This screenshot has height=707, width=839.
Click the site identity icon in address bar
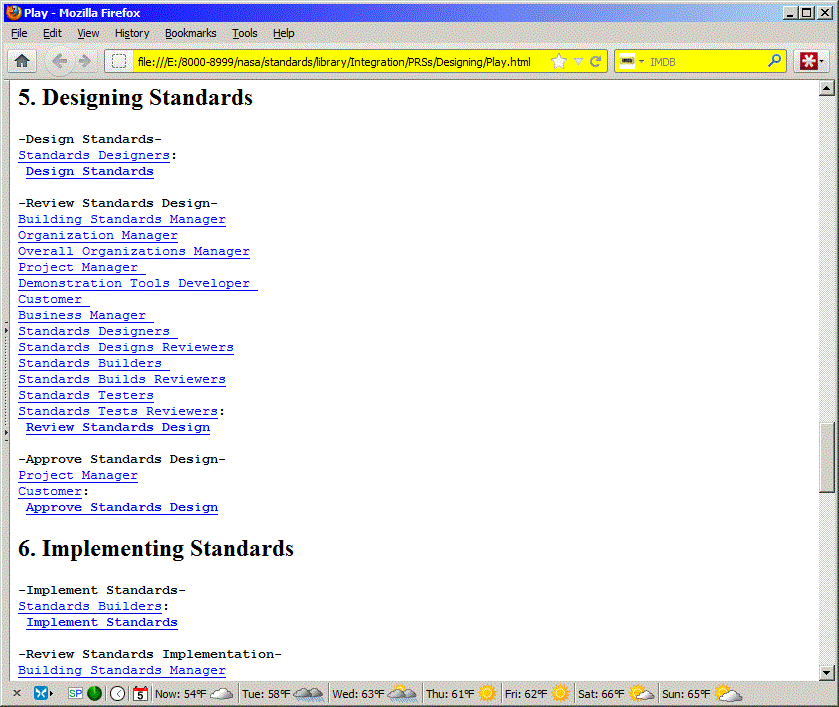click(119, 62)
